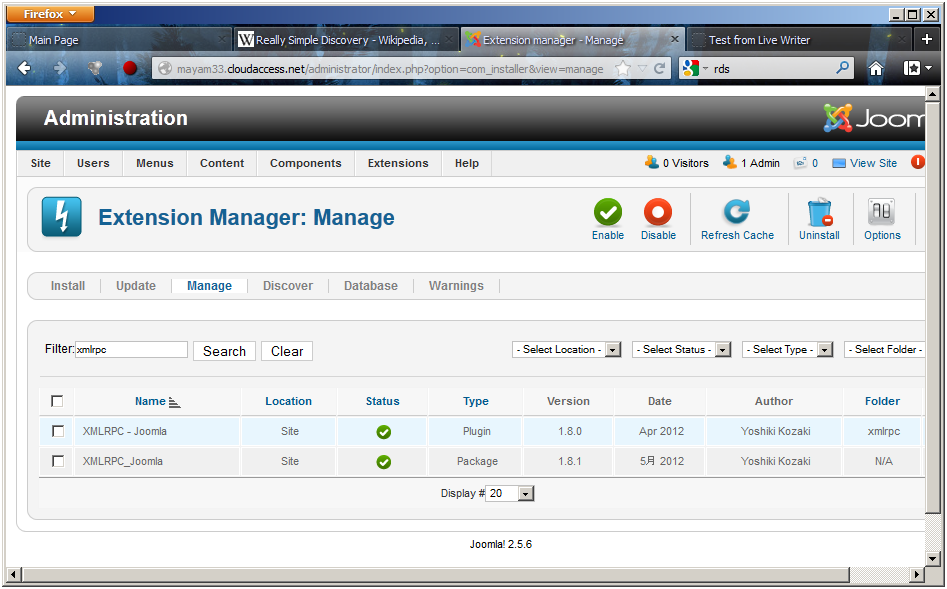Image resolution: width=947 pixels, height=589 pixels.
Task: Switch to the Discover submenu tab
Action: 287,286
